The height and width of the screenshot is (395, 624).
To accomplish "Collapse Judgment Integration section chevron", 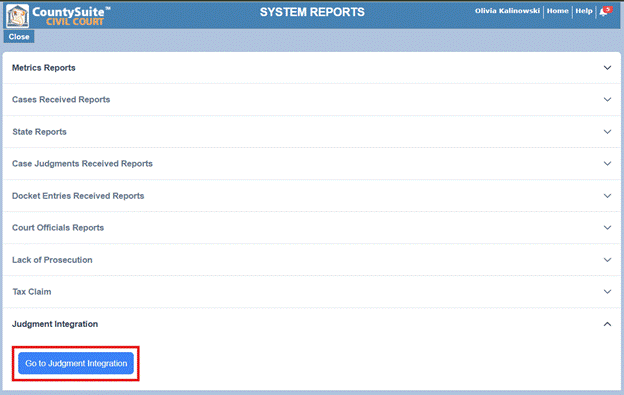I will 607,324.
